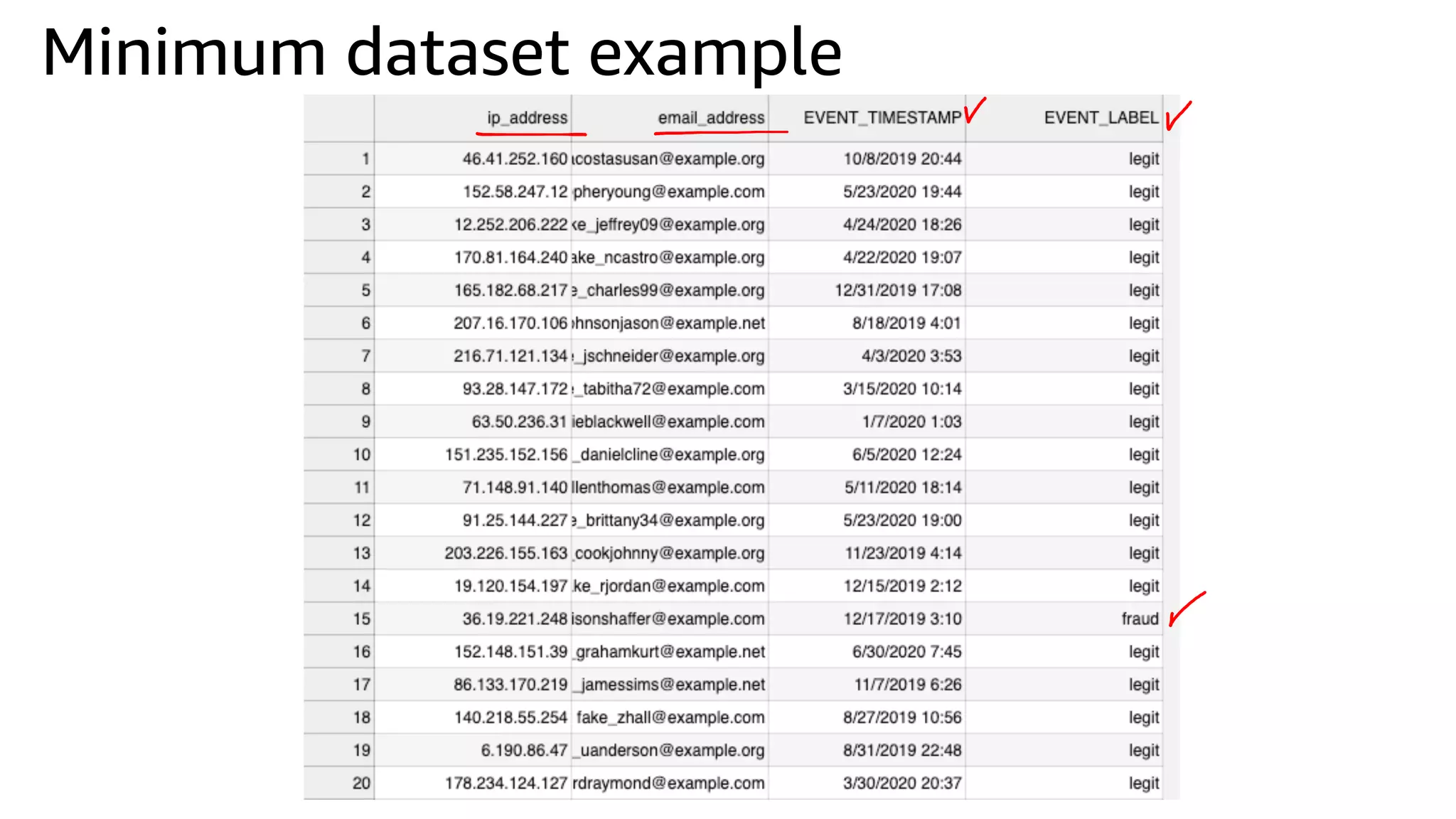The height and width of the screenshot is (819, 1456).
Task: Select IP cell 12.252.206.222
Action: click(473, 224)
